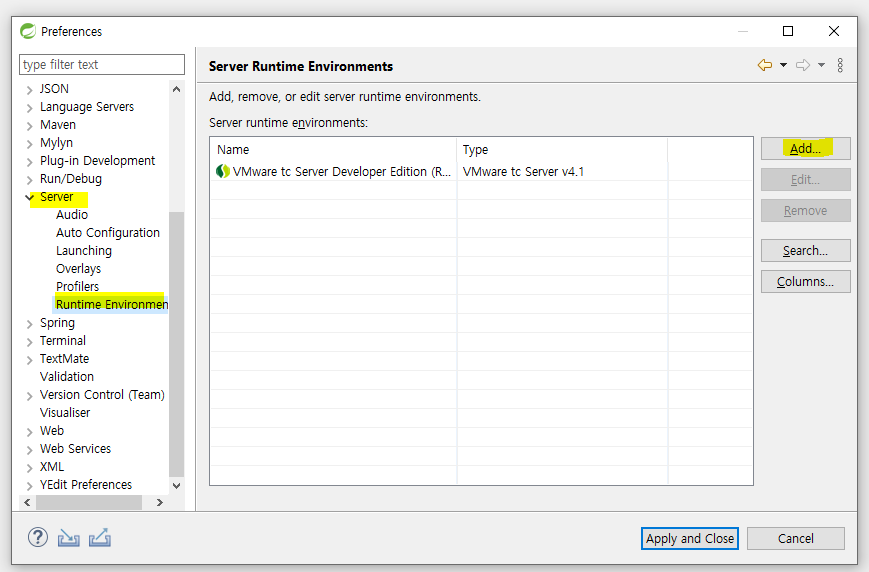
Task: Expand the Maven preferences node
Action: pos(29,125)
